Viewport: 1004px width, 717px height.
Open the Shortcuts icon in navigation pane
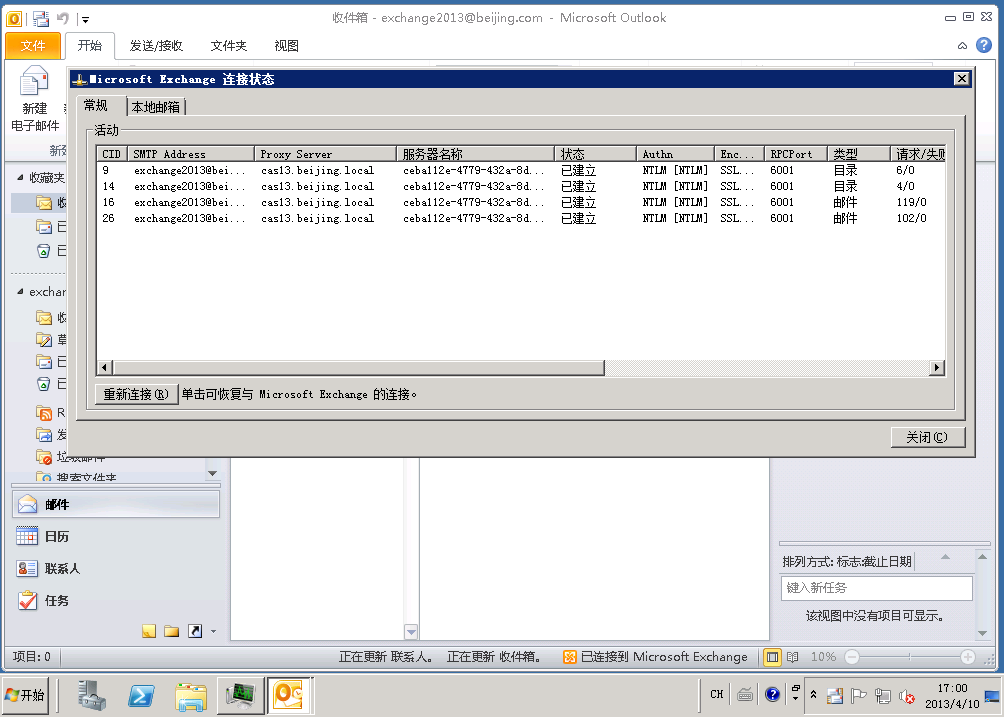point(195,631)
